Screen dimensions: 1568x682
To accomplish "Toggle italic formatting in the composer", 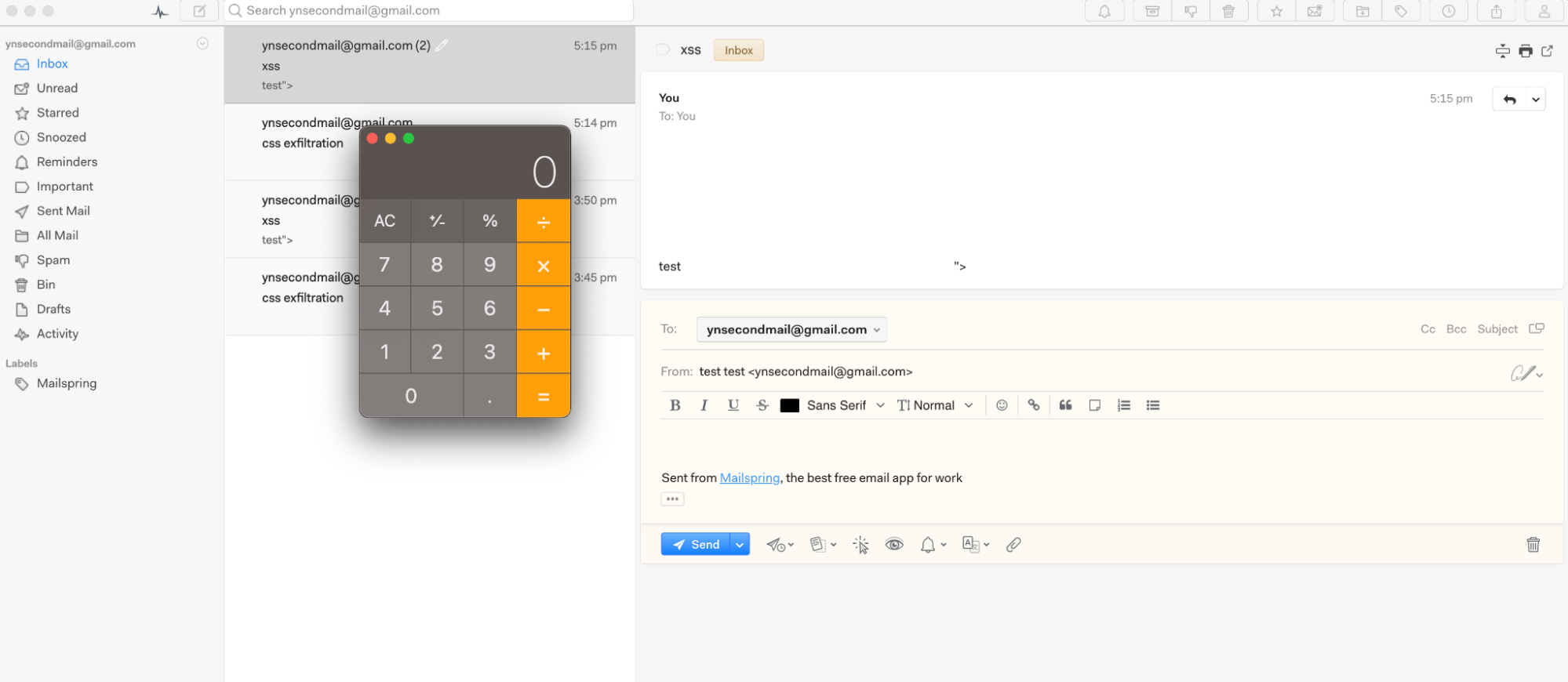I will [x=704, y=405].
